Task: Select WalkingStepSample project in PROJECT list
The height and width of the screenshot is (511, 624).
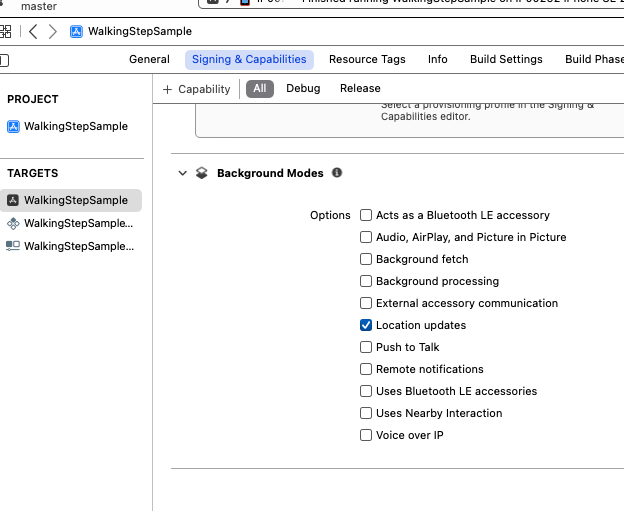Action: coord(68,127)
